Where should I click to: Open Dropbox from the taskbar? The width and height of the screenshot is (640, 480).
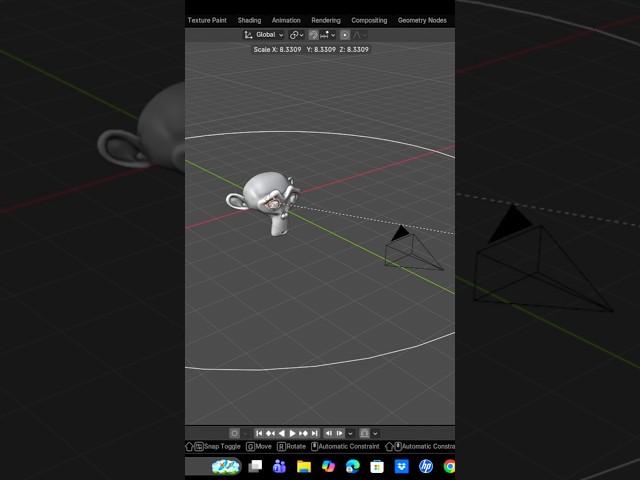tap(402, 466)
